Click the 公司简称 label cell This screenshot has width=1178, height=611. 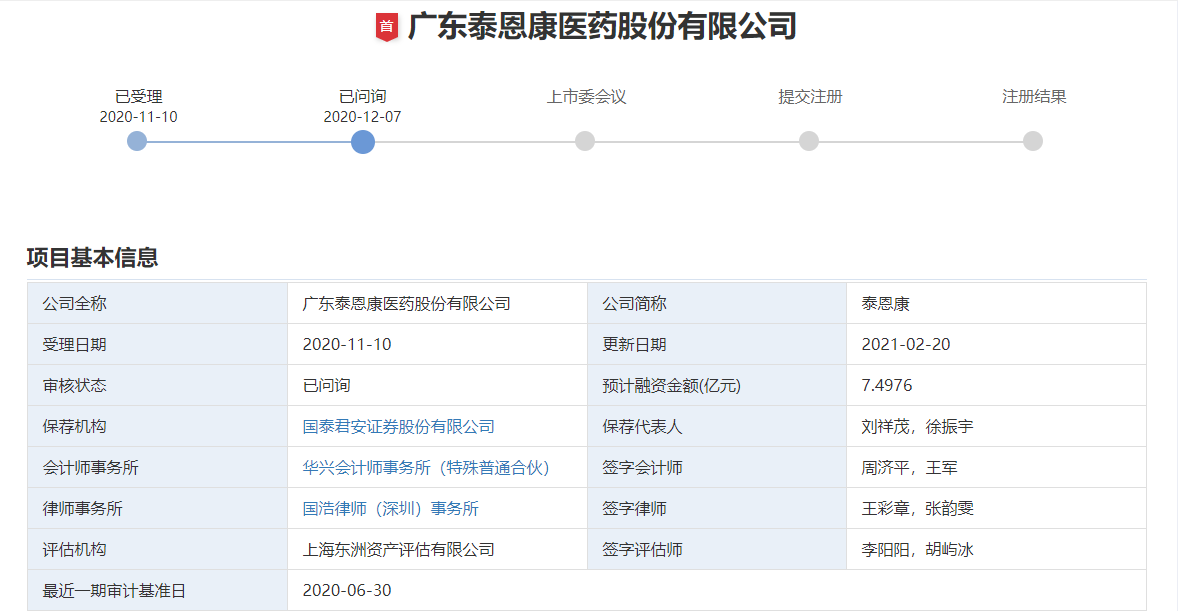click(717, 304)
